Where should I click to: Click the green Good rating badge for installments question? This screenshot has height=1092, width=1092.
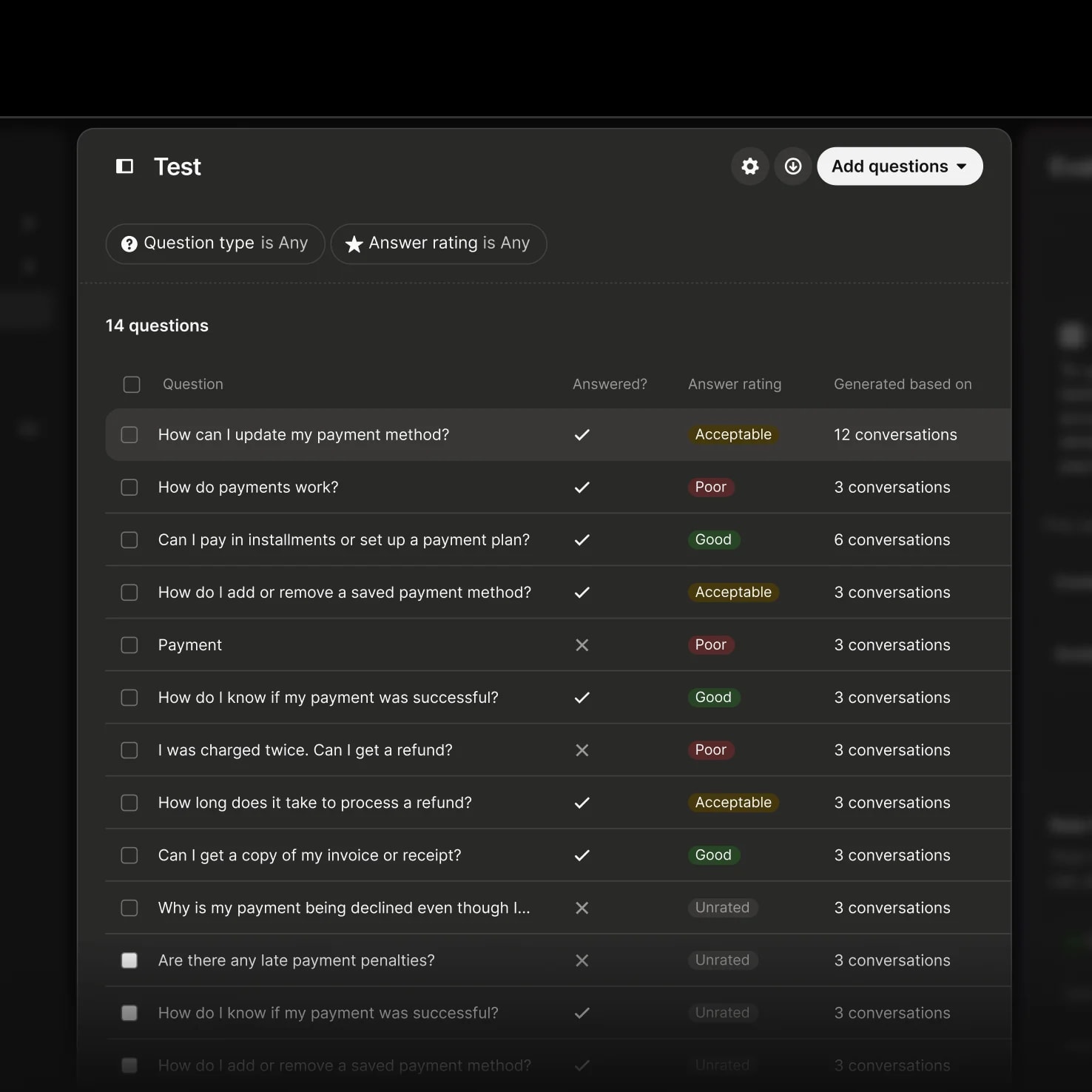coord(713,540)
